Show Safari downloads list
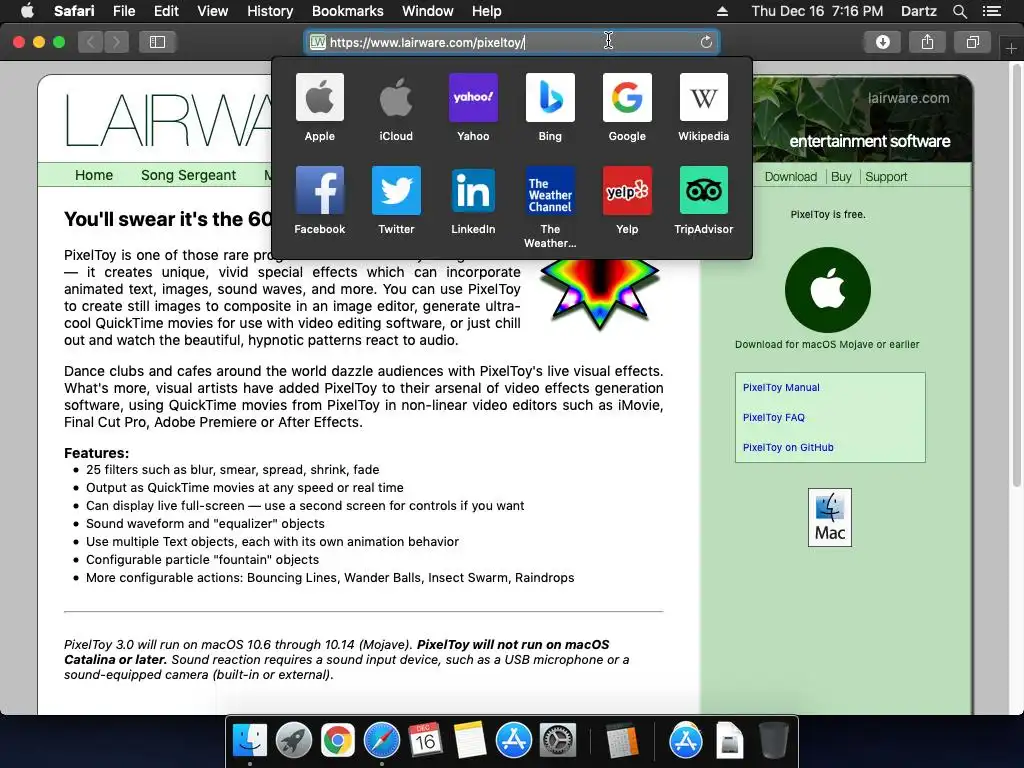Image resolution: width=1024 pixels, height=768 pixels. pos(882,42)
